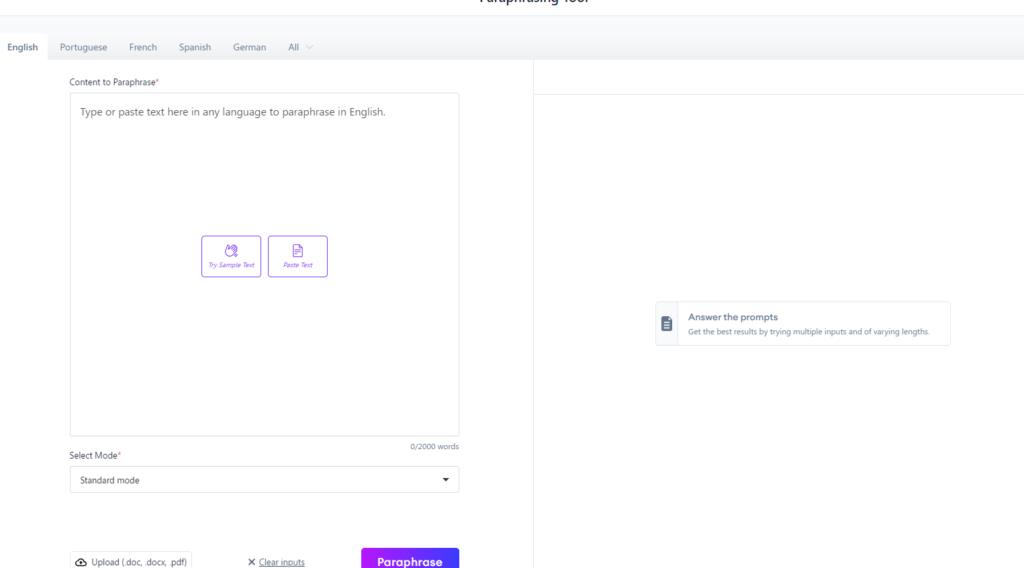Click the Upload (.doc, .docx, .pdf) label
The image size is (1024, 568).
[x=140, y=562]
